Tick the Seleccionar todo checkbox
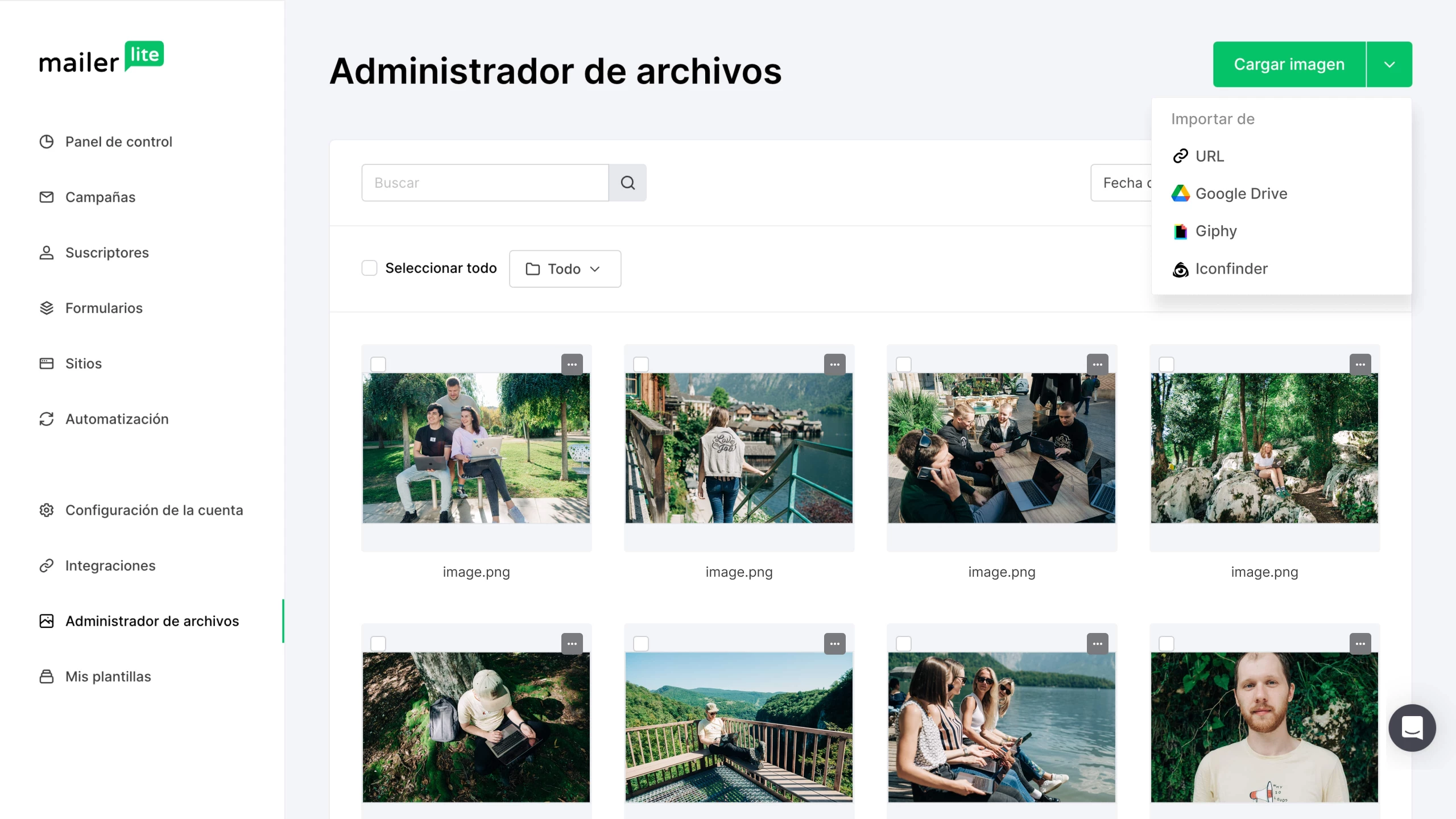The image size is (1456, 819). [x=370, y=268]
